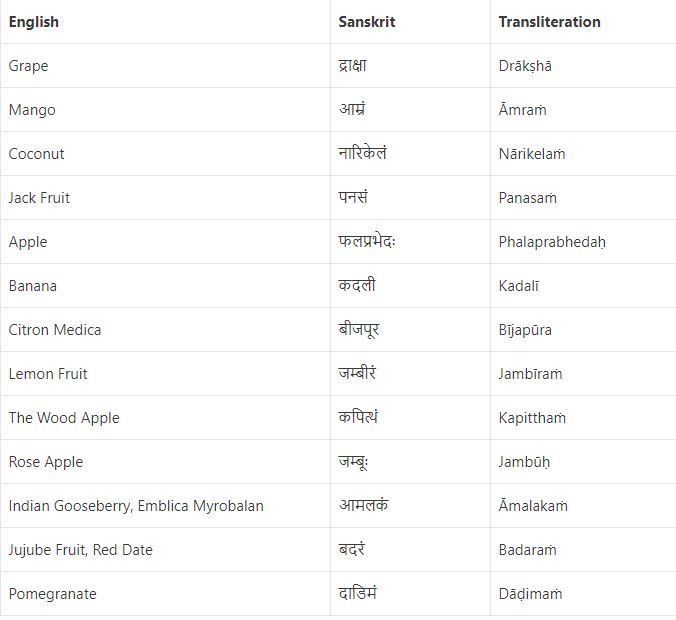Click the transliteration Drākṣhā
The height and width of the screenshot is (620, 676).
(x=525, y=66)
